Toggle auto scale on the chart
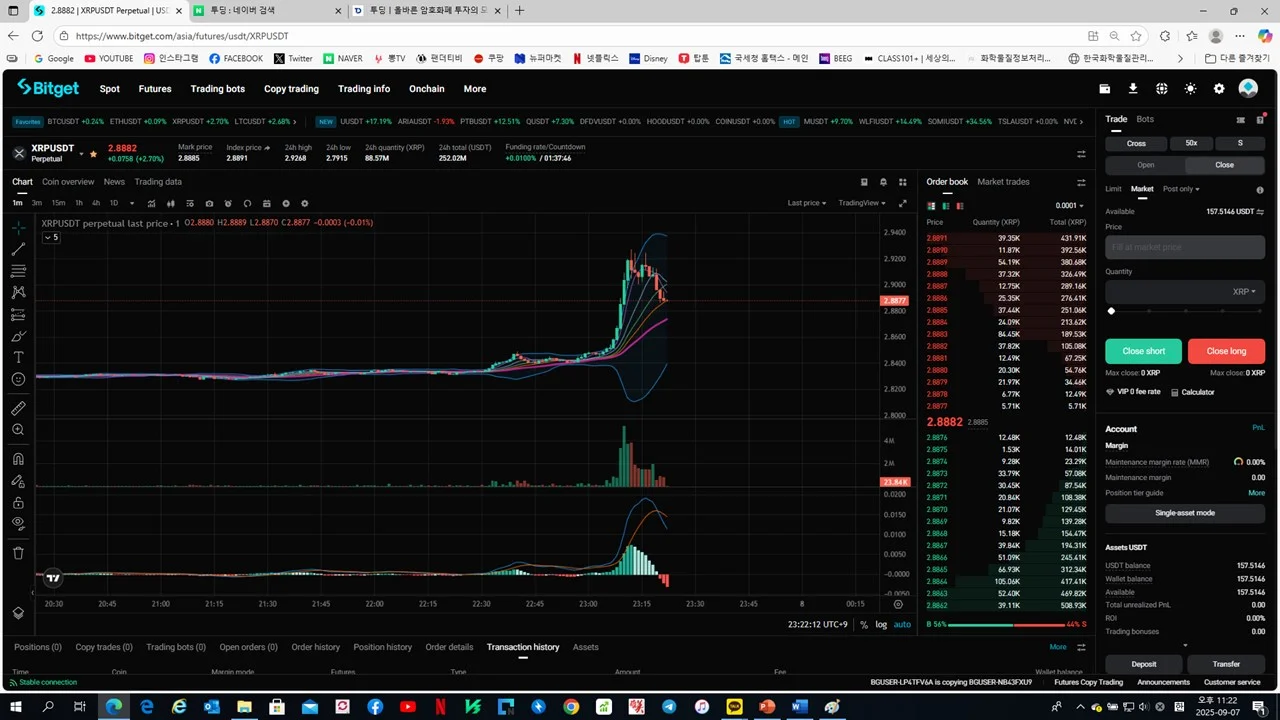 tap(902, 624)
